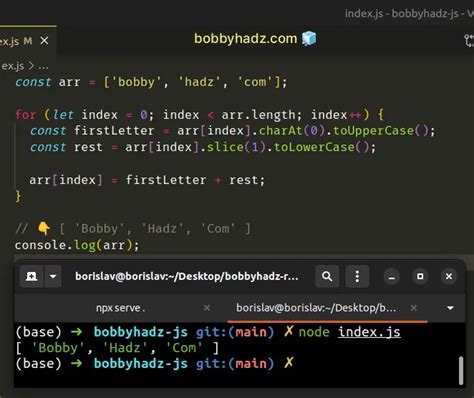Click the firstLetter + rest assignment line
The image size is (474, 398).
(147, 180)
